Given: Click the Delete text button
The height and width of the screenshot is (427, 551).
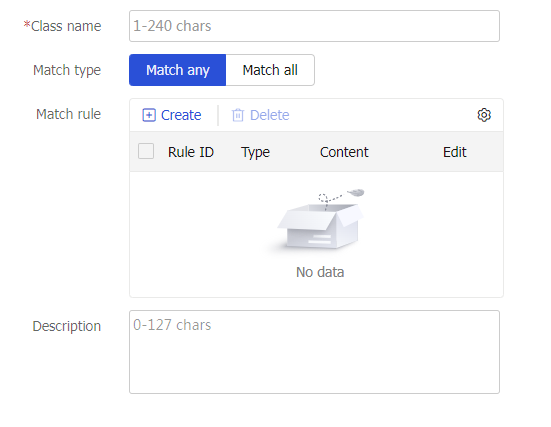Looking at the screenshot, I should pyautogui.click(x=270, y=115).
